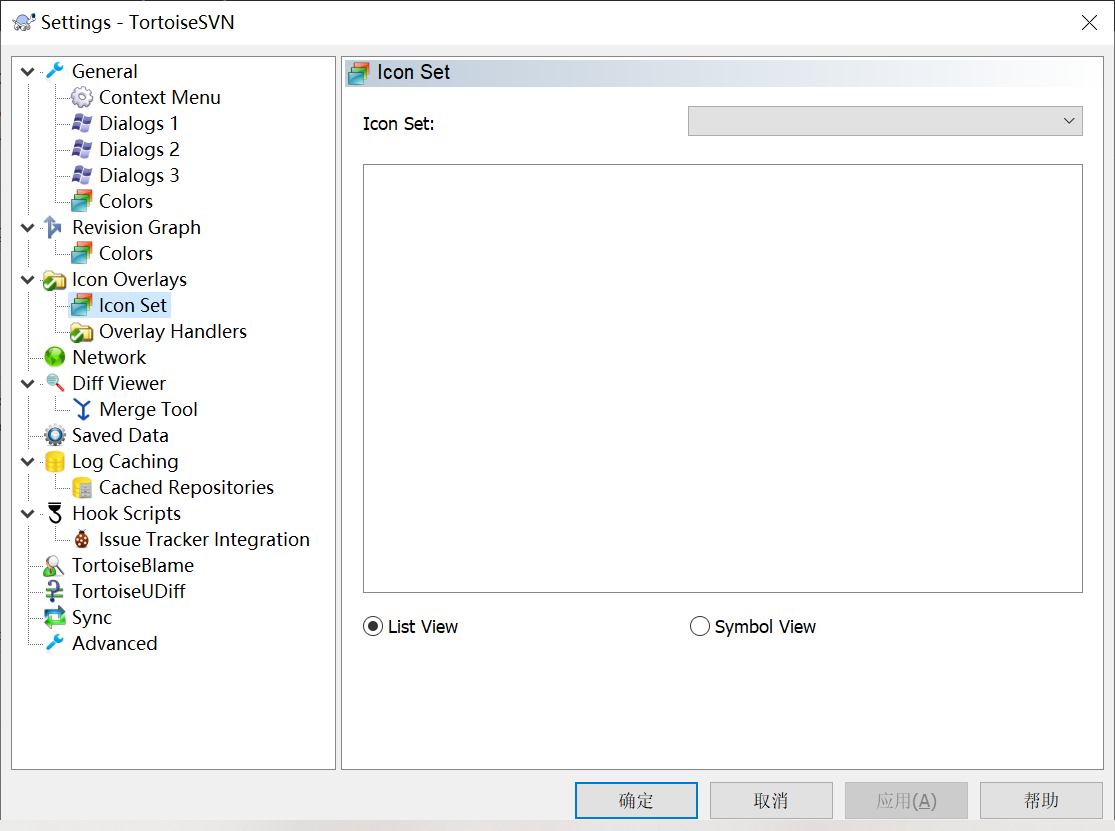Go to the Dialogs 1 page

click(x=139, y=123)
